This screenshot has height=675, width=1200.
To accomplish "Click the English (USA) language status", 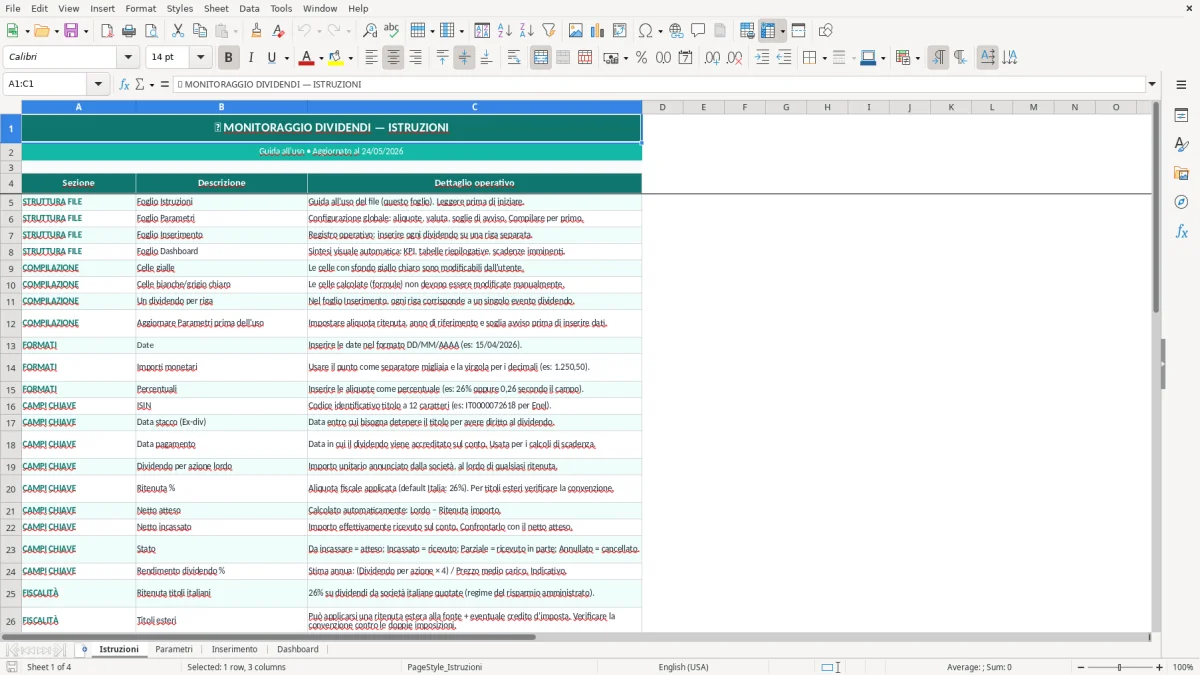I will [683, 667].
